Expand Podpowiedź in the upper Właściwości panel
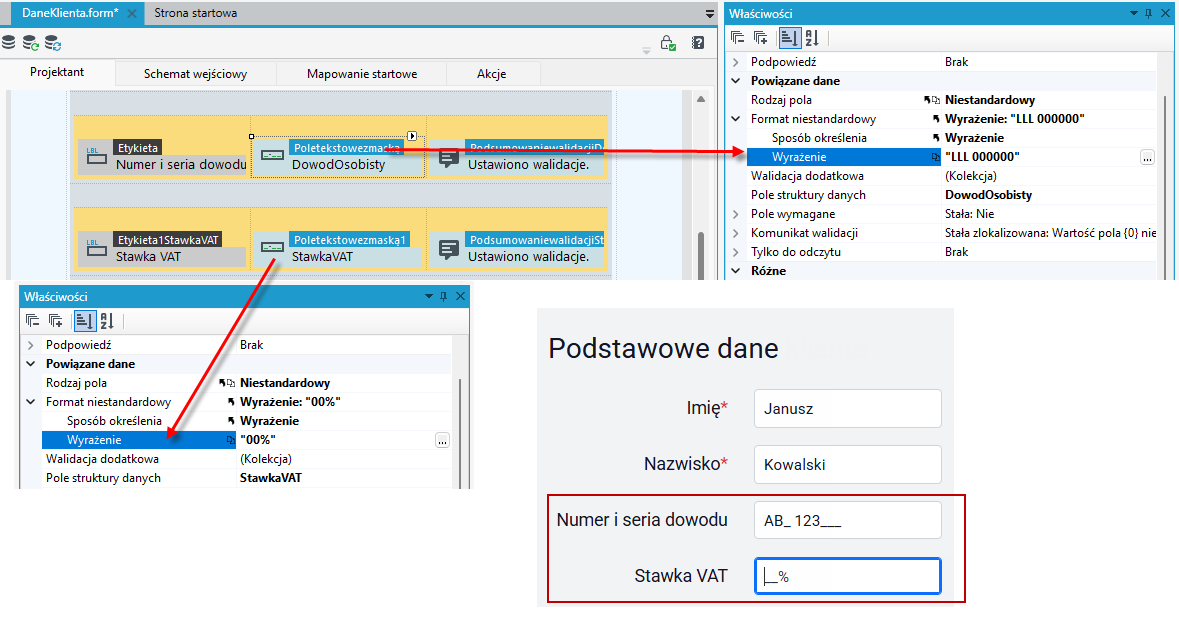 (x=736, y=62)
